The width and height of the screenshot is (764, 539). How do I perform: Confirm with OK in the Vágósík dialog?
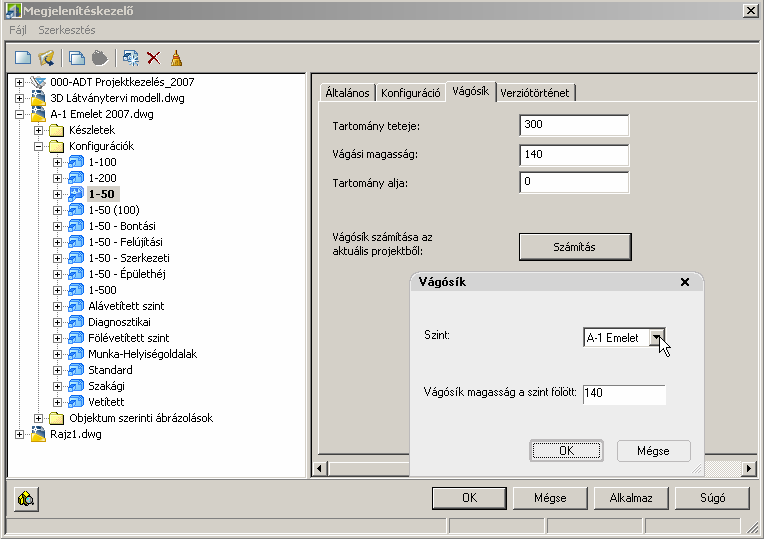click(566, 450)
